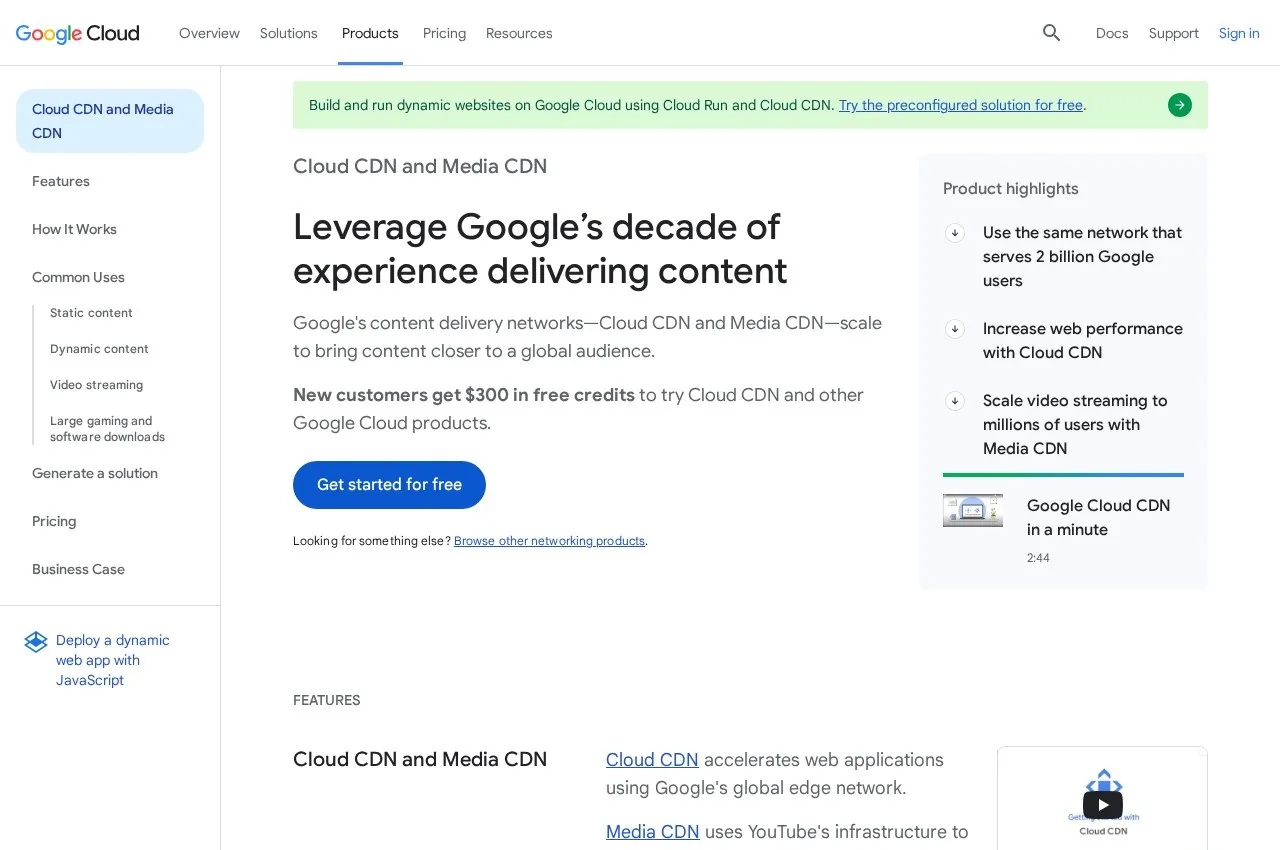The height and width of the screenshot is (850, 1280).
Task: Open 'Try the preconfigured solution for free' link
Action: tap(961, 105)
